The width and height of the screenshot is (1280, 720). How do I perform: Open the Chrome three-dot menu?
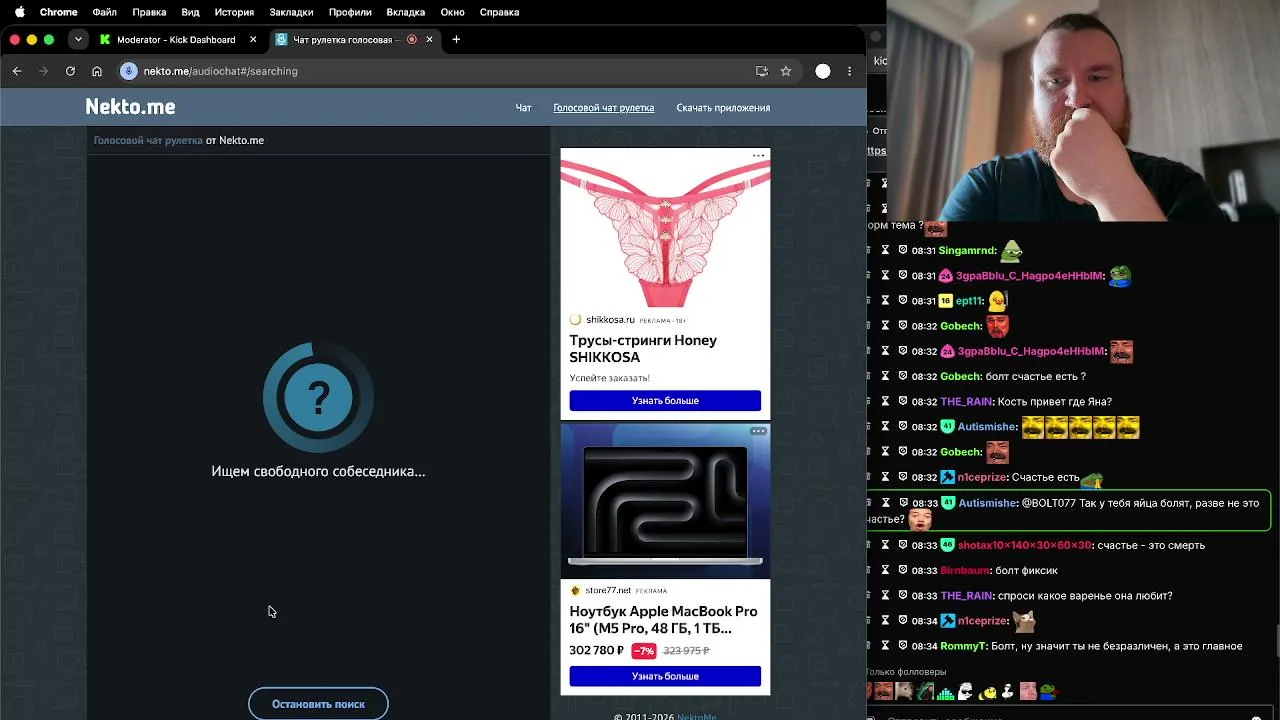pyautogui.click(x=849, y=71)
